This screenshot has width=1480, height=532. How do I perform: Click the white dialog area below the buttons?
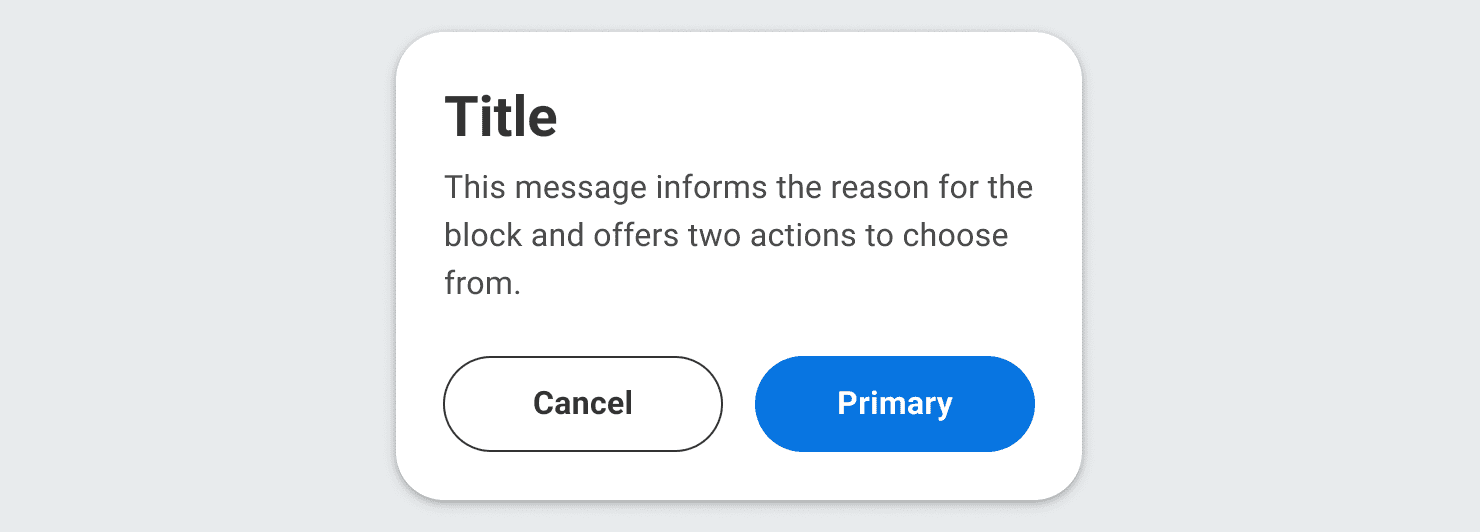(x=739, y=476)
